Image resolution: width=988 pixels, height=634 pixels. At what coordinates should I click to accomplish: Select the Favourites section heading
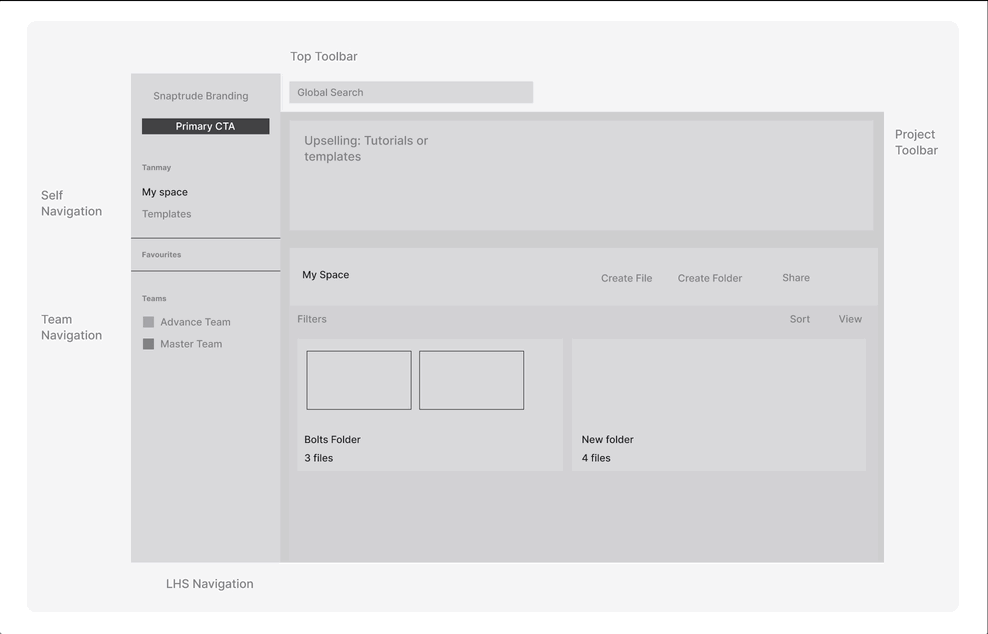click(x=161, y=255)
